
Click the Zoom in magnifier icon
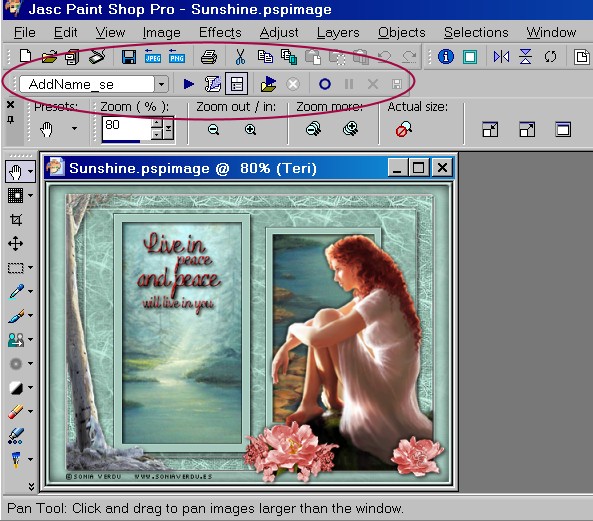[250, 130]
